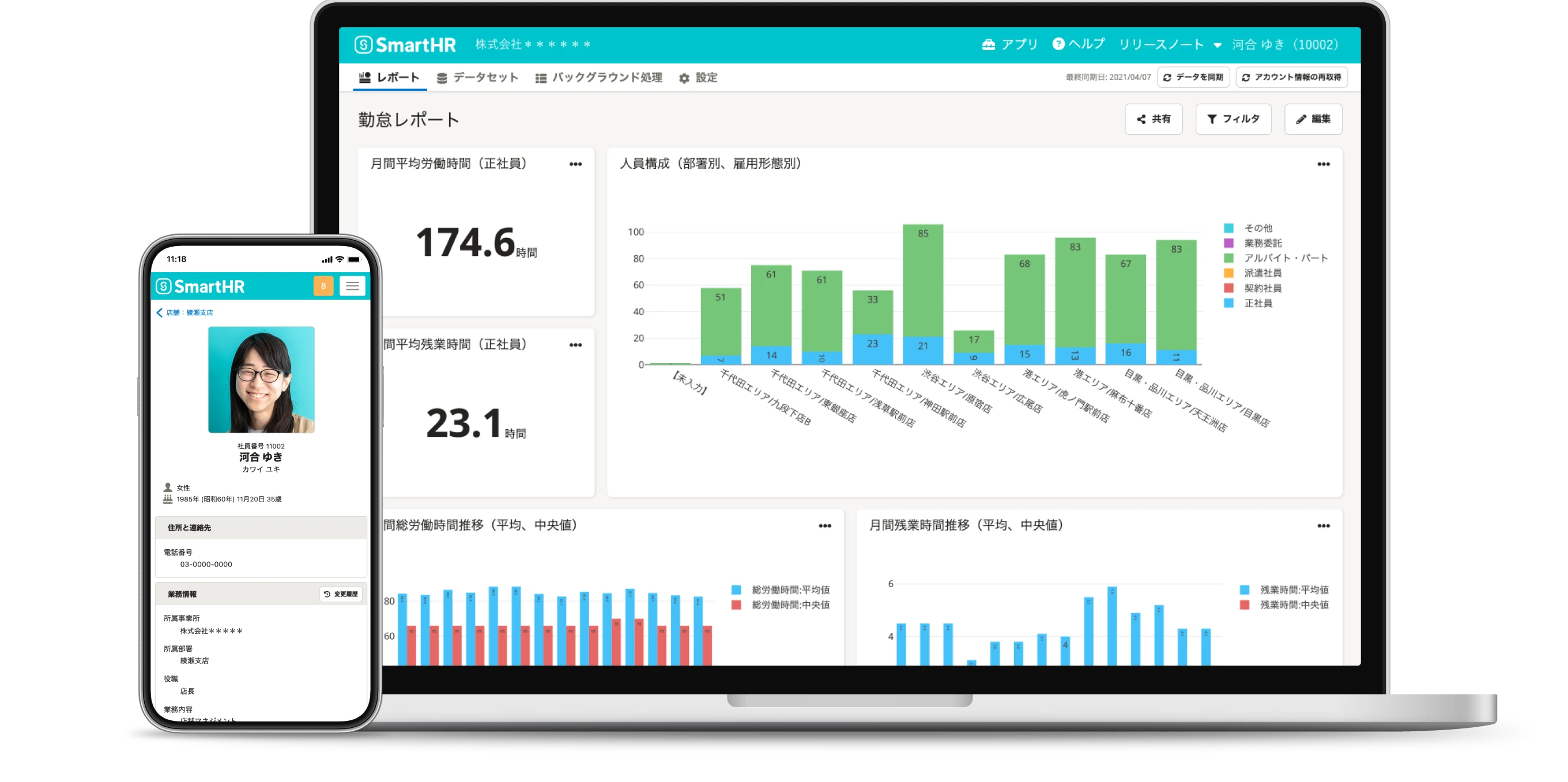This screenshot has height=782, width=1568.
Task: Toggle 業務委託 legend swatch
Action: coord(1228,243)
